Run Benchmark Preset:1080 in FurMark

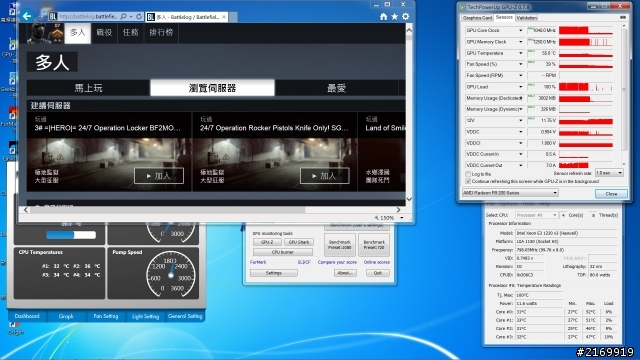pyautogui.click(x=340, y=244)
